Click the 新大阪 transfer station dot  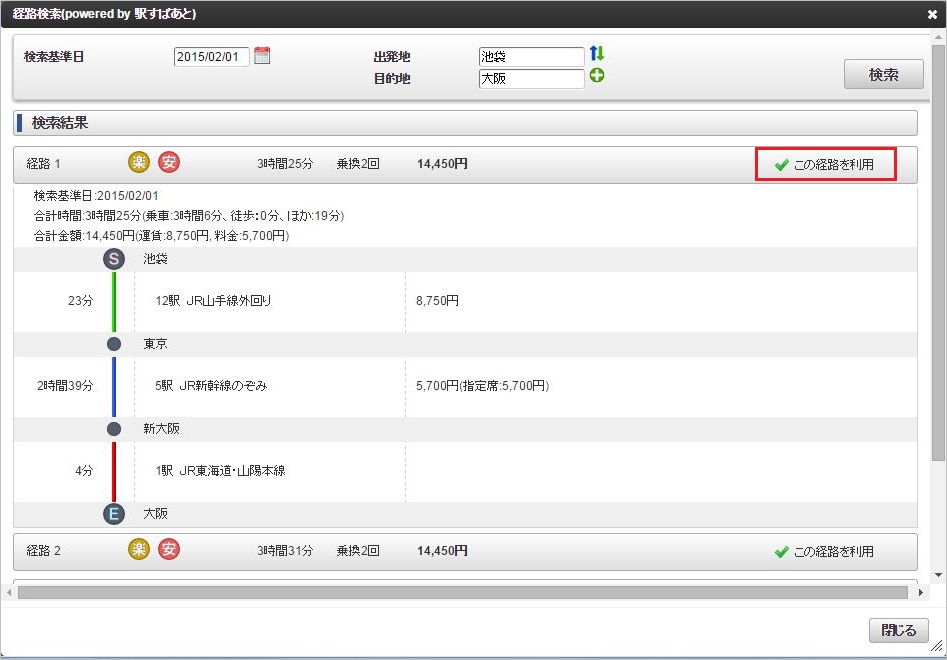tap(114, 429)
